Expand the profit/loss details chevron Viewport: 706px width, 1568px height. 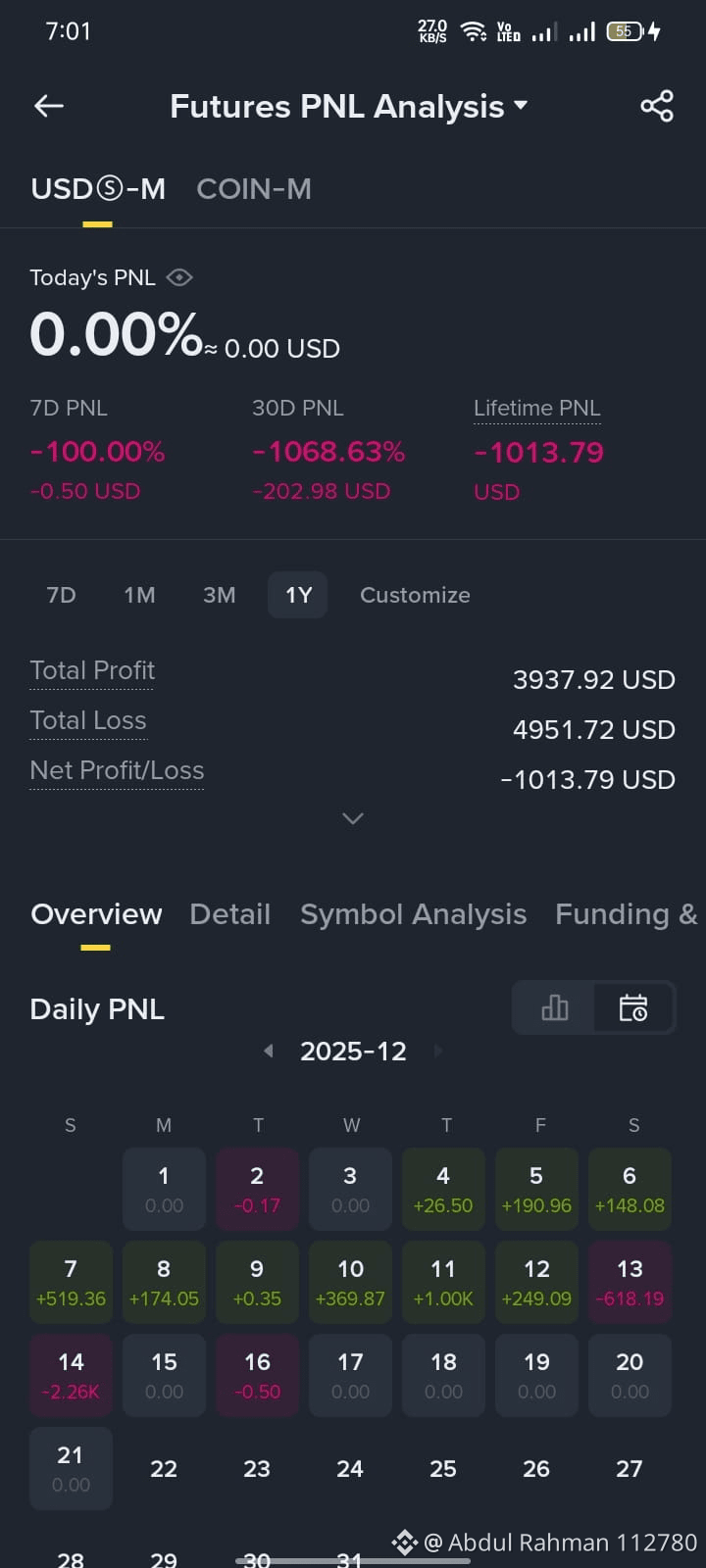[x=353, y=818]
